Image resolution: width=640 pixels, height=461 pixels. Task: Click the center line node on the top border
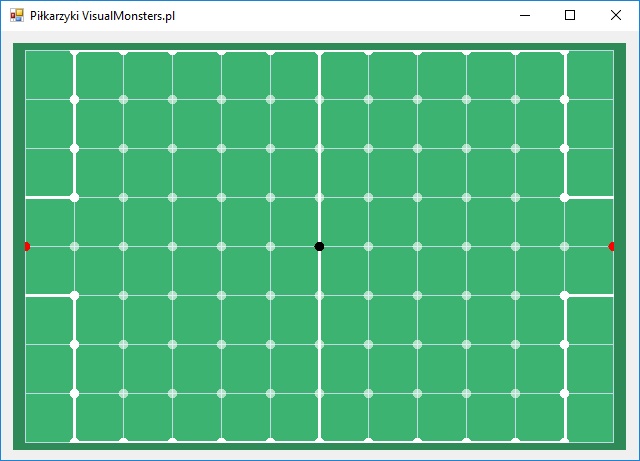pos(319,53)
